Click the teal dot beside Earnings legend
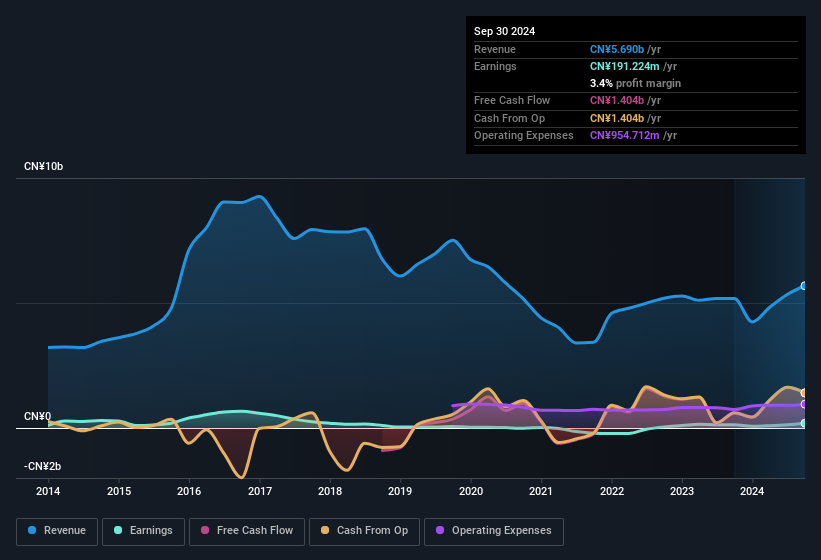 [118, 531]
